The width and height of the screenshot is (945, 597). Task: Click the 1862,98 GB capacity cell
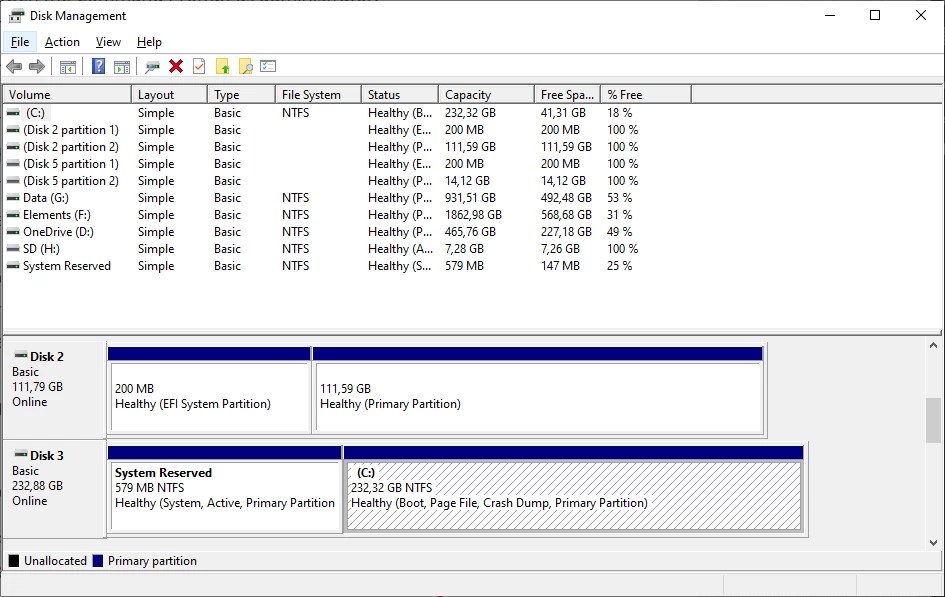pos(473,214)
